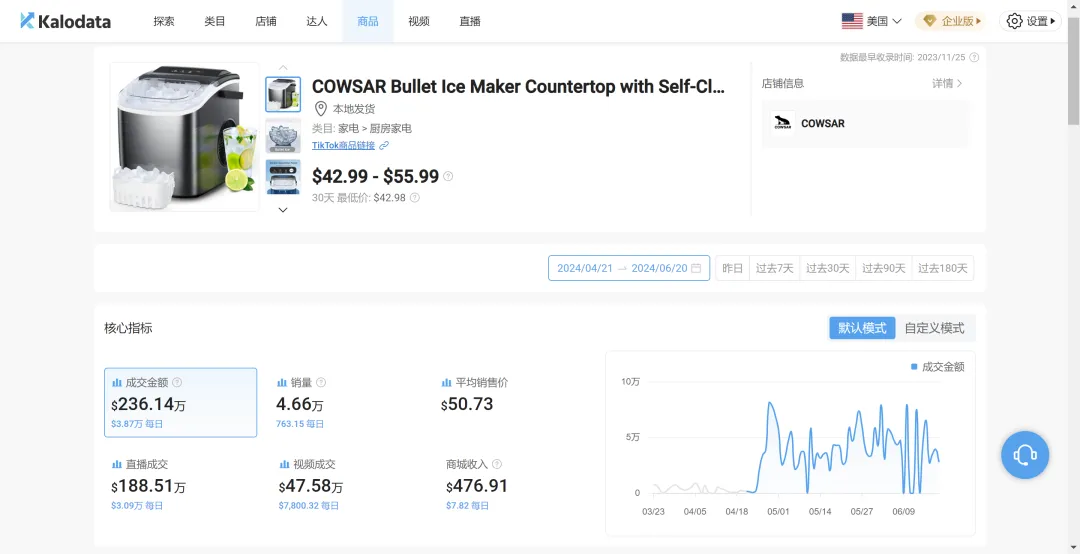Viewport: 1080px width, 554px height.
Task: Click the bar chart icon beside 直播成交
Action: [117, 464]
